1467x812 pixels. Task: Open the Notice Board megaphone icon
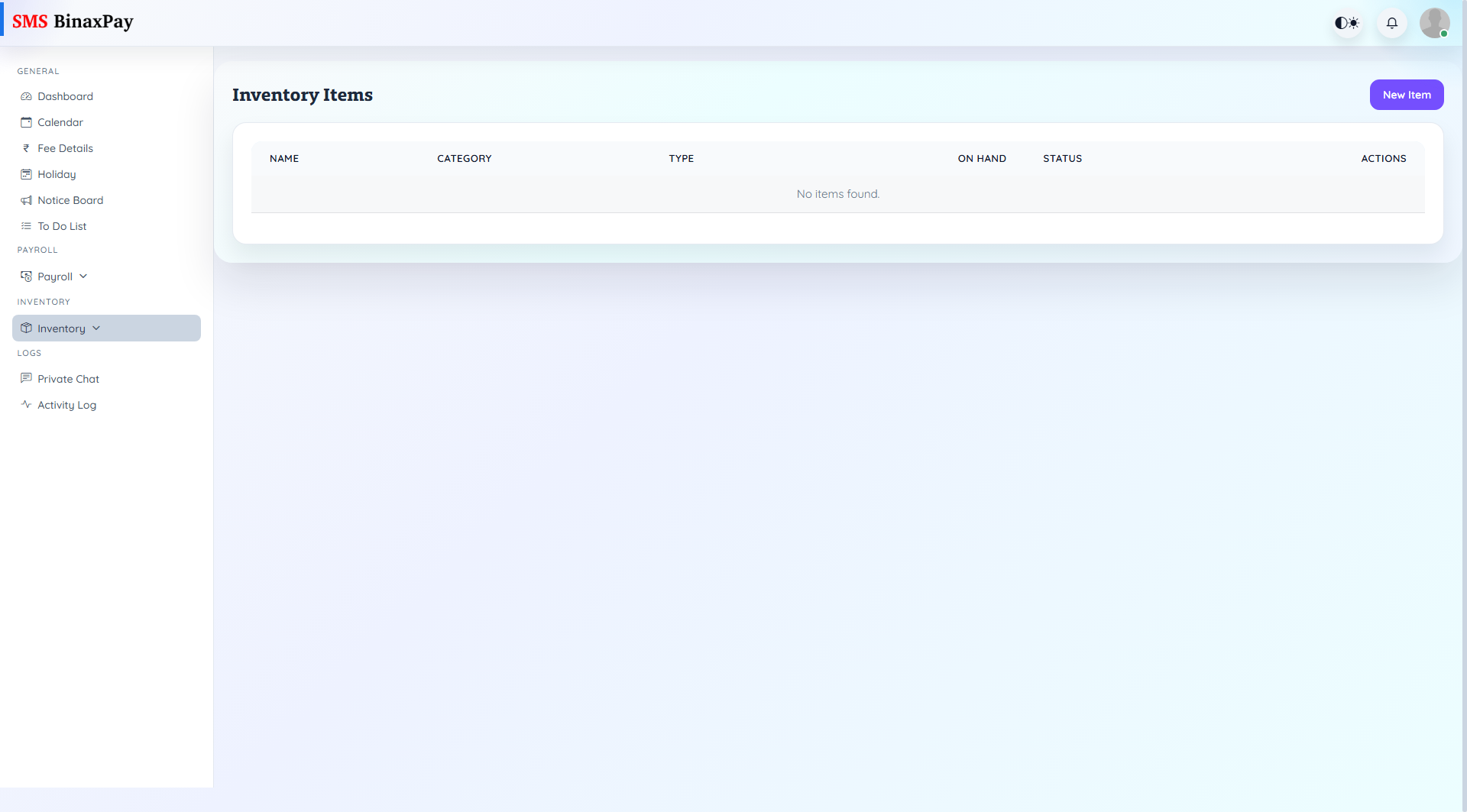coord(26,200)
